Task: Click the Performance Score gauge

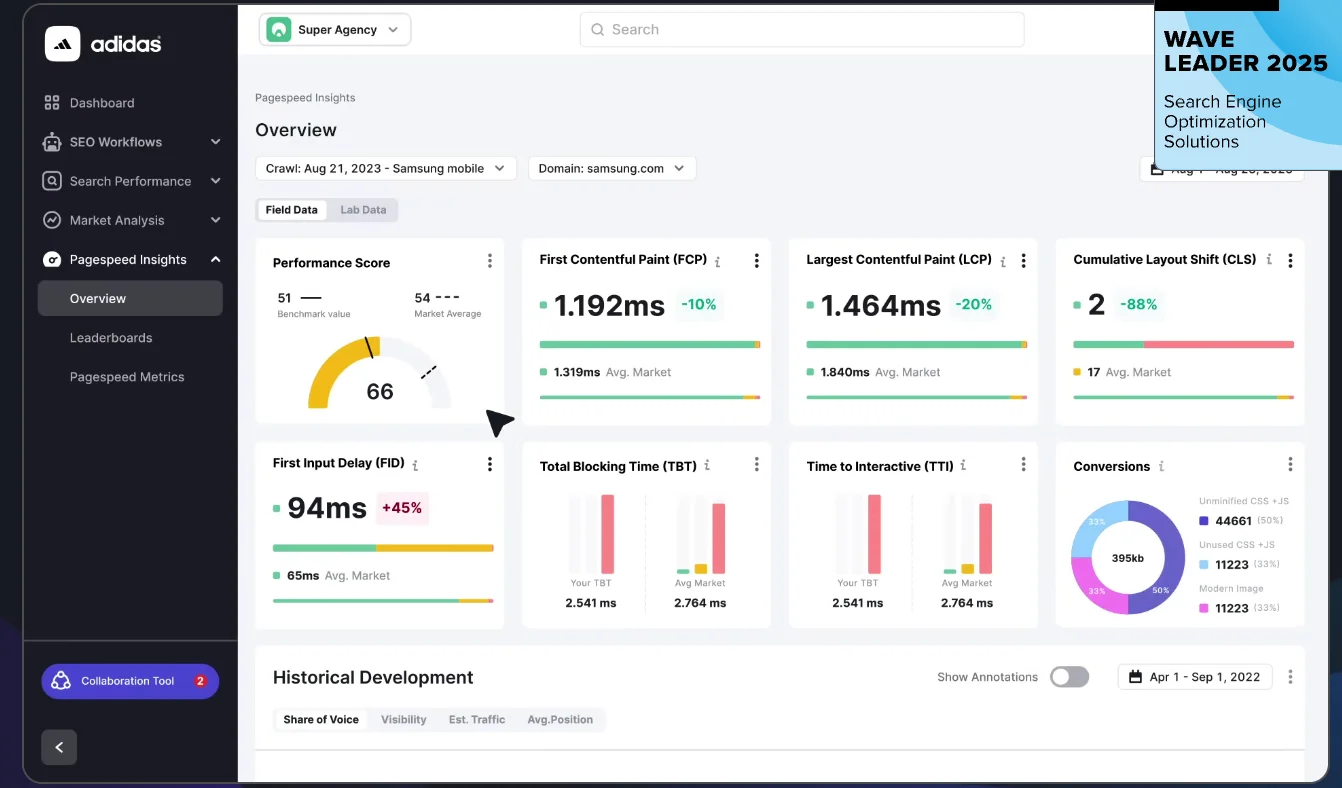Action: click(x=379, y=380)
